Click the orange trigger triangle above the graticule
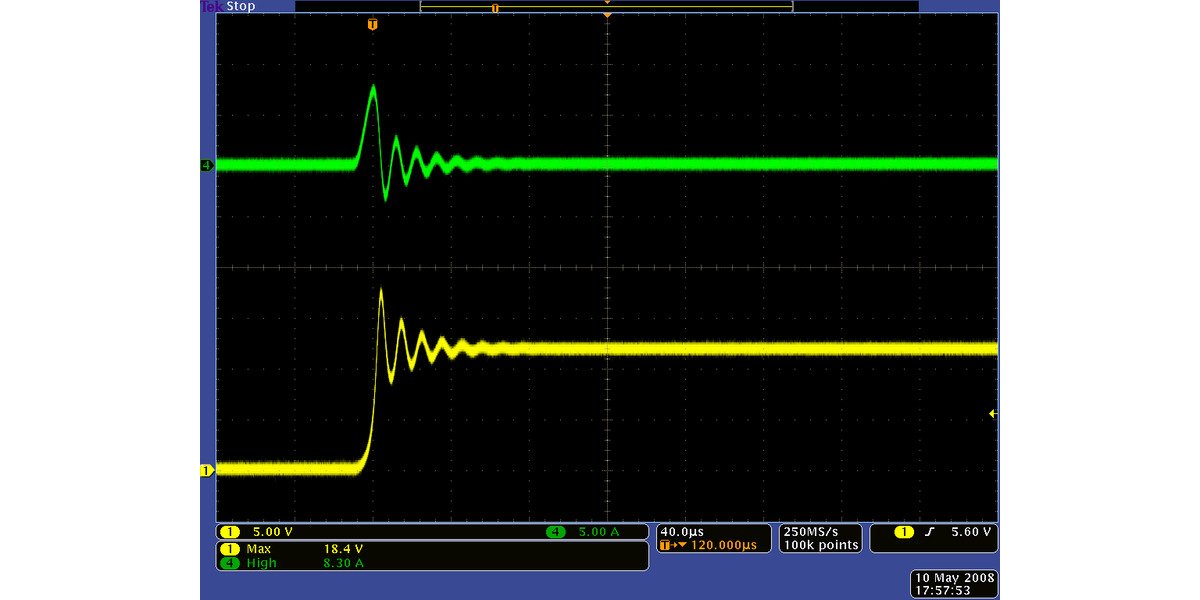 607,15
